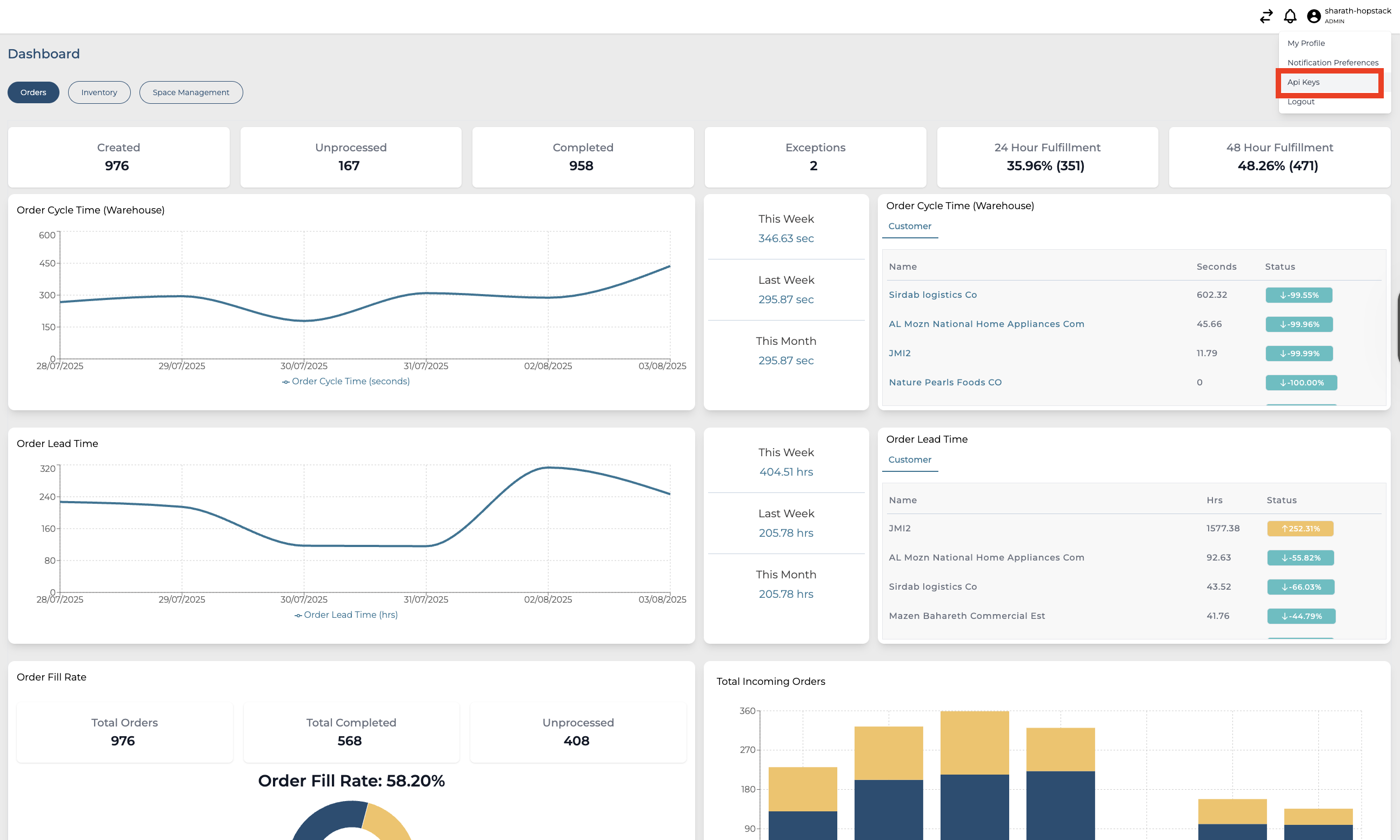Screen dimensions: 1400x840
Task: Select the Orders filter pill
Action: point(34,92)
